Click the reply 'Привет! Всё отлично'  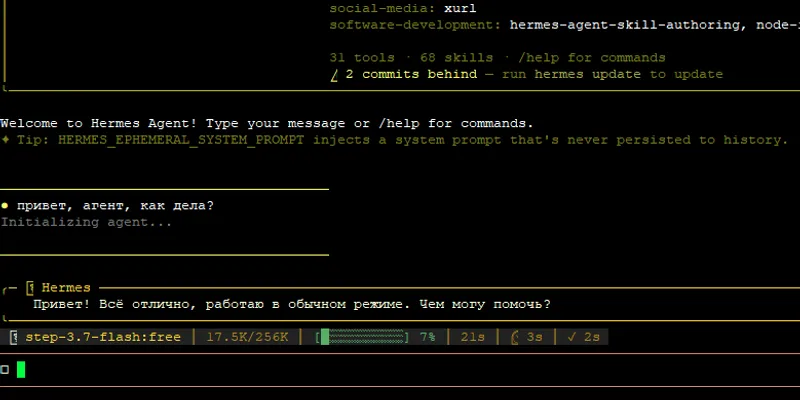click(x=115, y=305)
